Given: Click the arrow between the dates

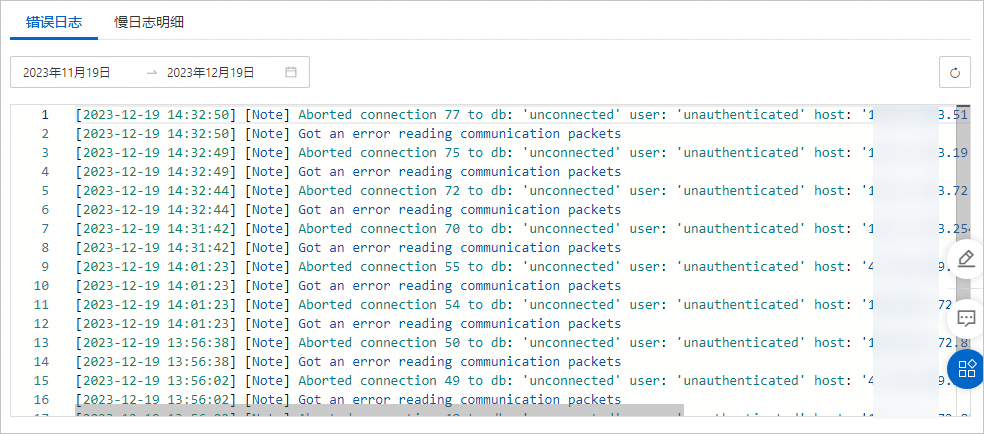Looking at the screenshot, I should pyautogui.click(x=152, y=72).
